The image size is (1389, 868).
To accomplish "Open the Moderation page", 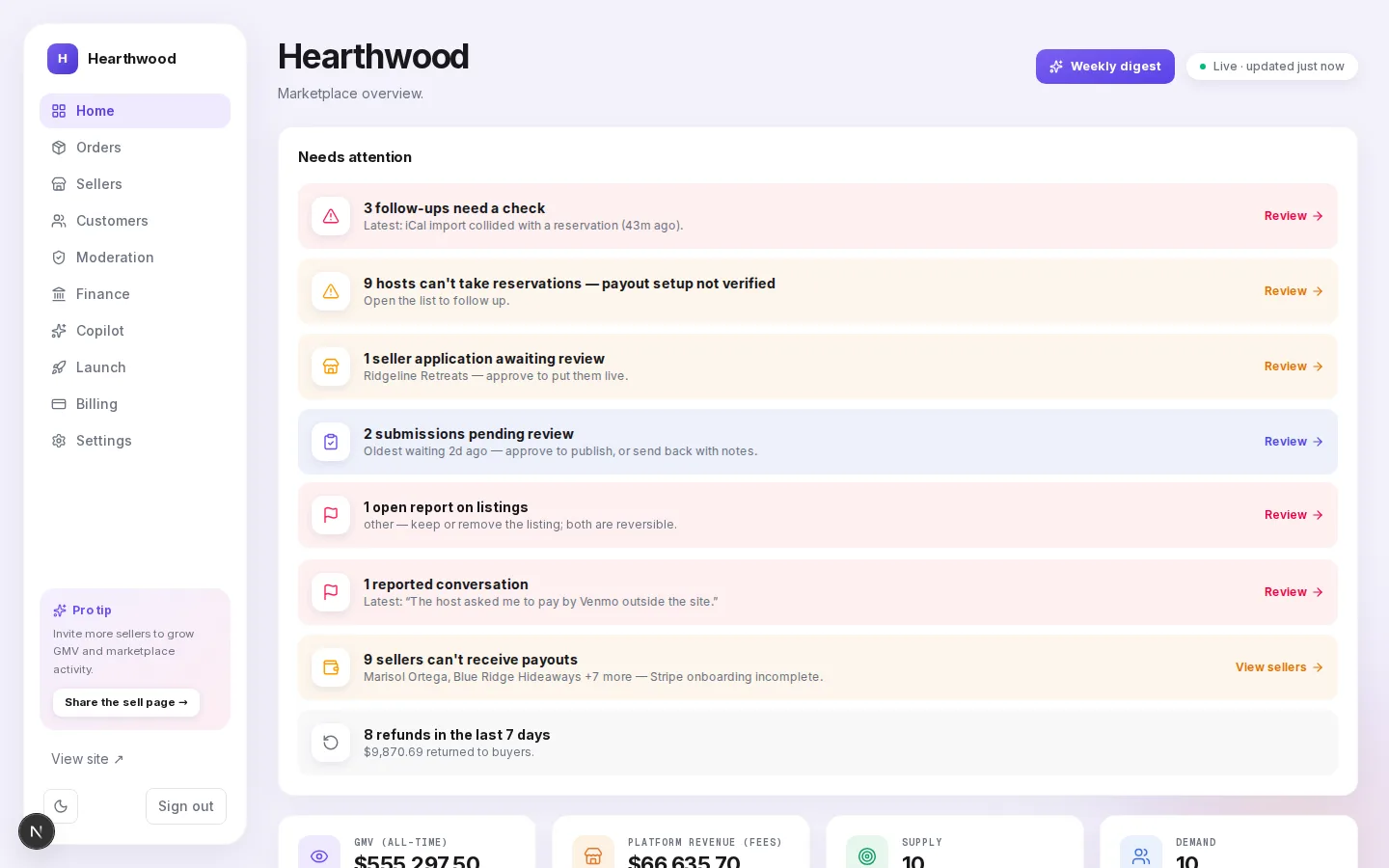I will click(x=135, y=258).
